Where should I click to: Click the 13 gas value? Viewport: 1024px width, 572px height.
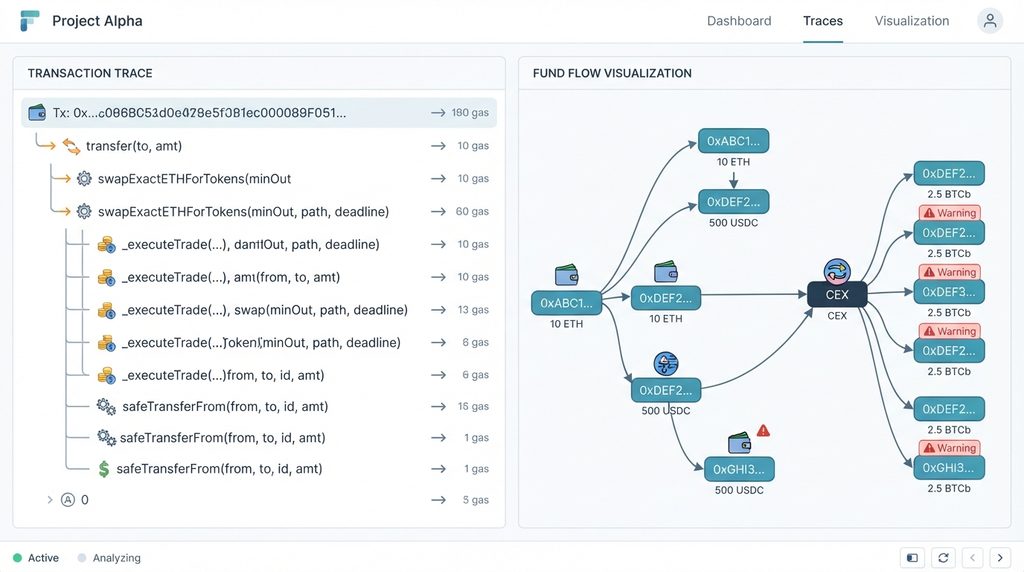pos(473,310)
